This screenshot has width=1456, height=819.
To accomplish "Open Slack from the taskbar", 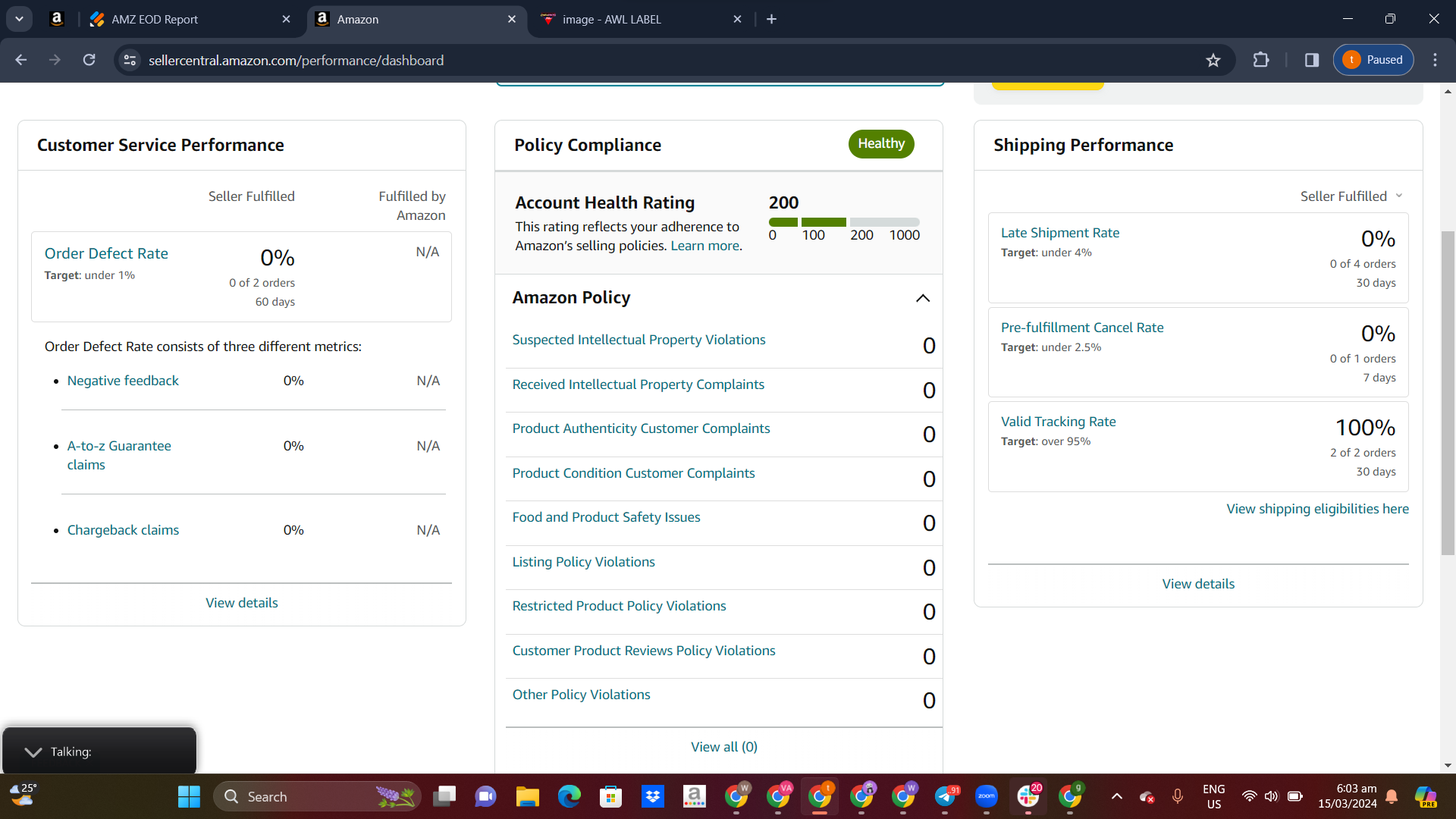I will [1028, 797].
